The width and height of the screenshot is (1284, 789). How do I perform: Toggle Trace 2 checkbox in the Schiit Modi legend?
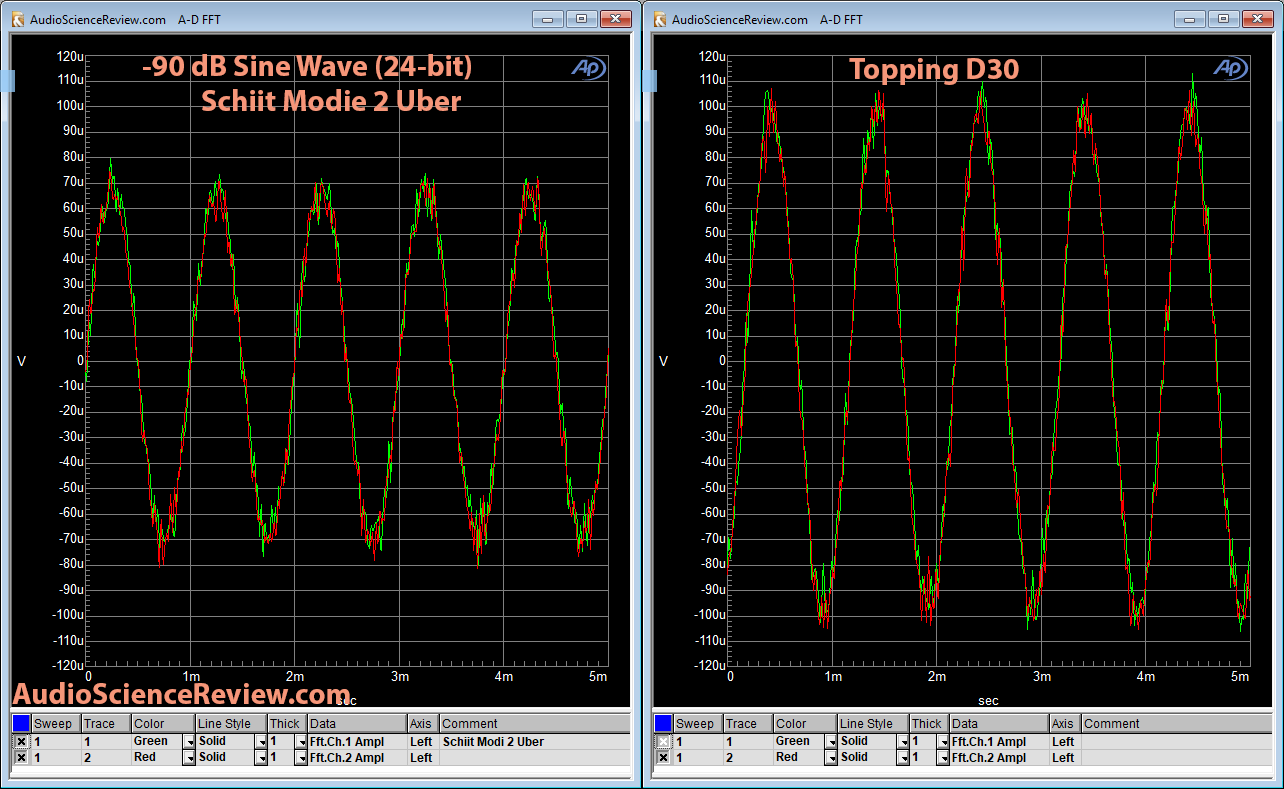[x=21, y=758]
